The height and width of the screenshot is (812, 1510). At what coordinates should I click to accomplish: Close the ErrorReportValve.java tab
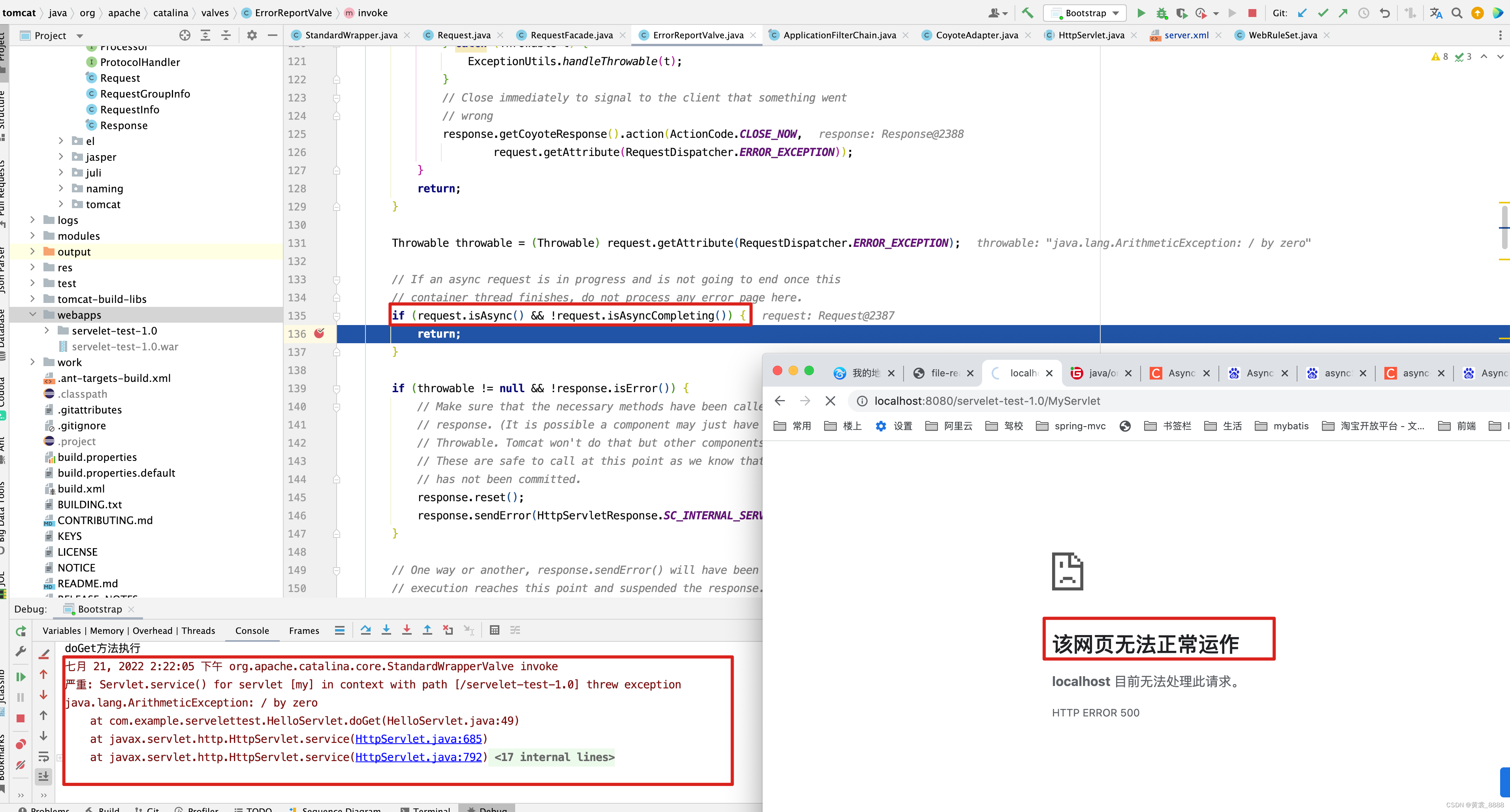pos(753,35)
